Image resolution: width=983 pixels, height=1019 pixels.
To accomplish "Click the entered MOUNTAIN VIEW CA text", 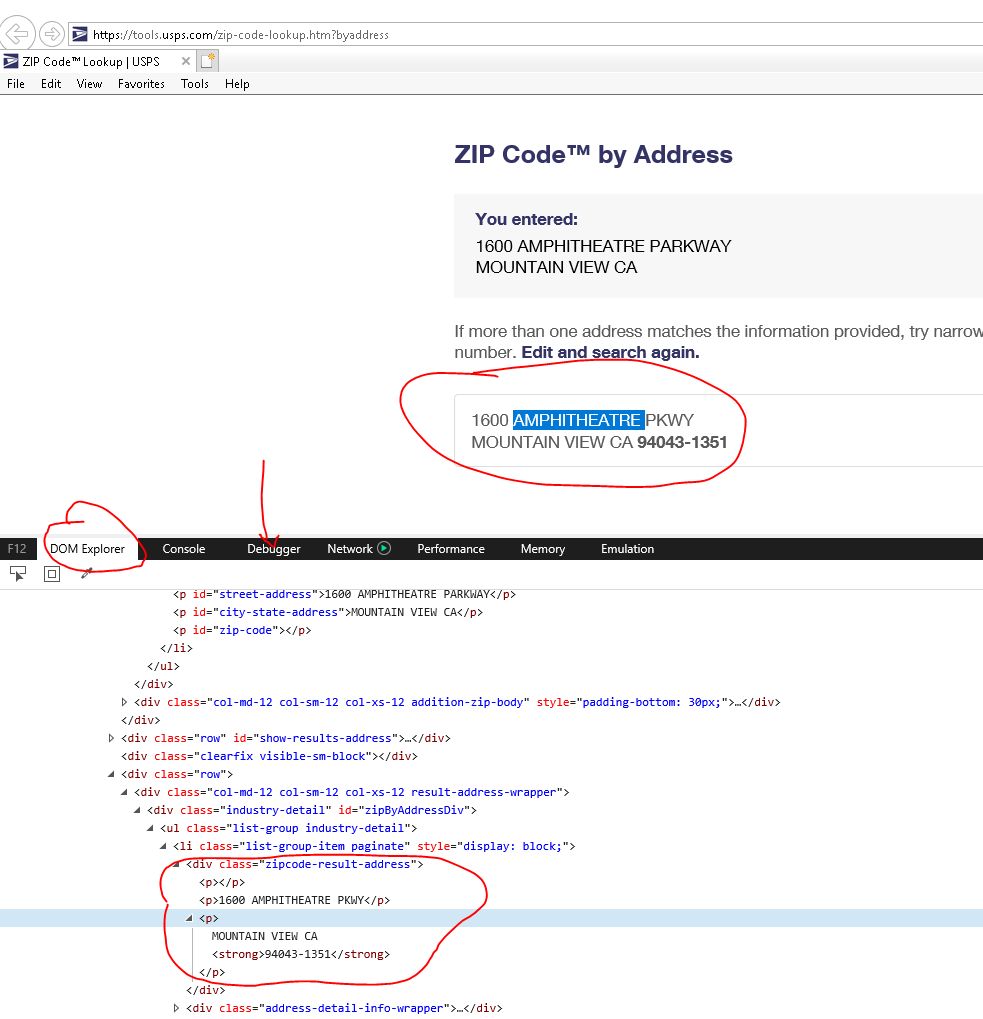I will pos(556,267).
